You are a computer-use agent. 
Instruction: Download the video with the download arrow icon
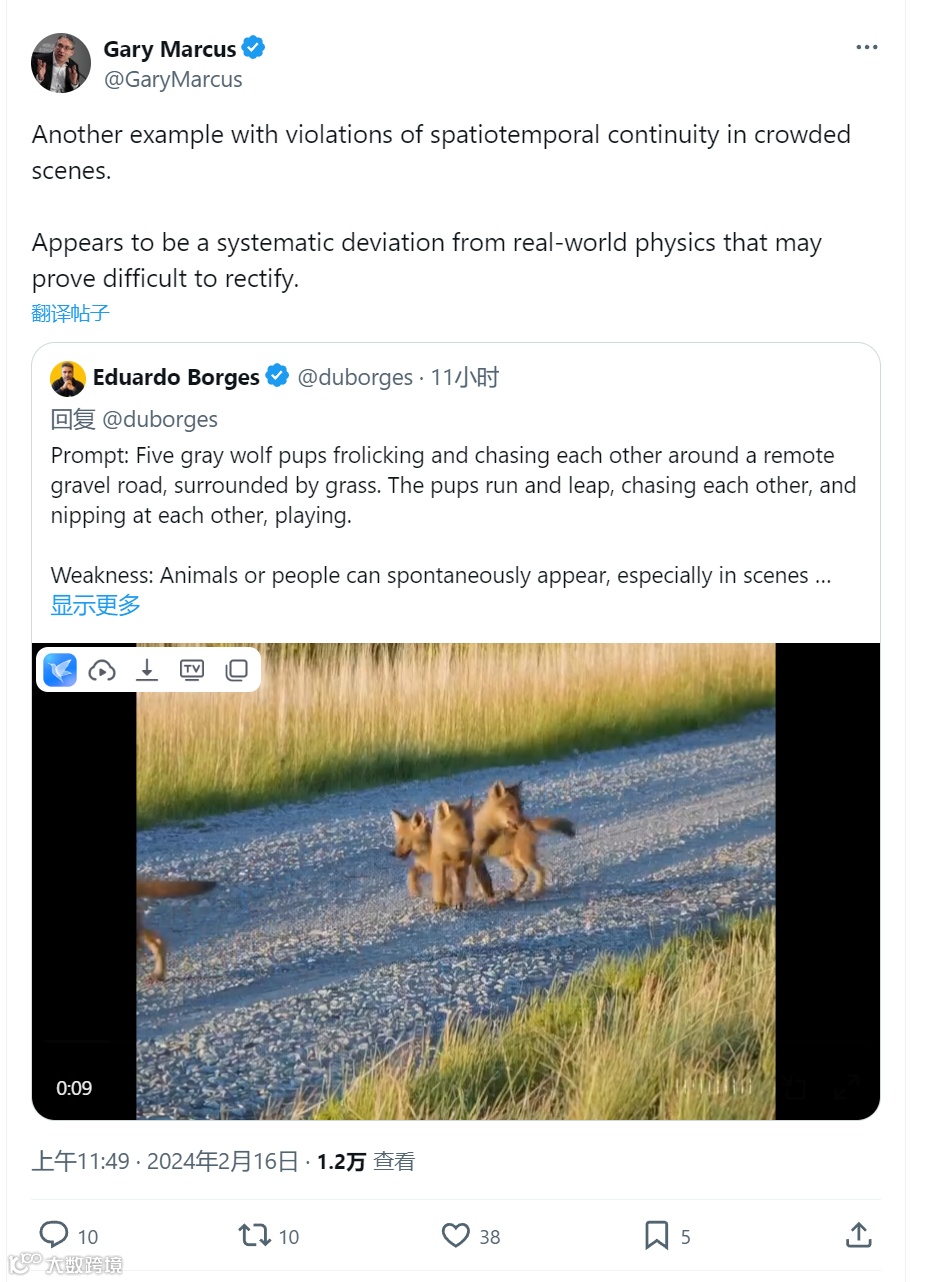tap(147, 670)
